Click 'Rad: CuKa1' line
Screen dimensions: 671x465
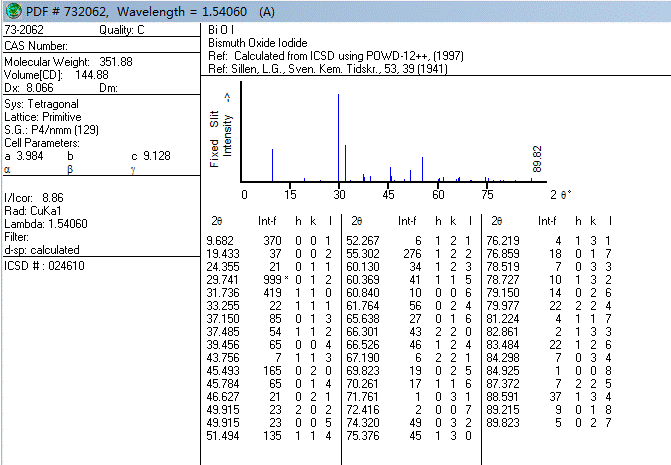(33, 210)
